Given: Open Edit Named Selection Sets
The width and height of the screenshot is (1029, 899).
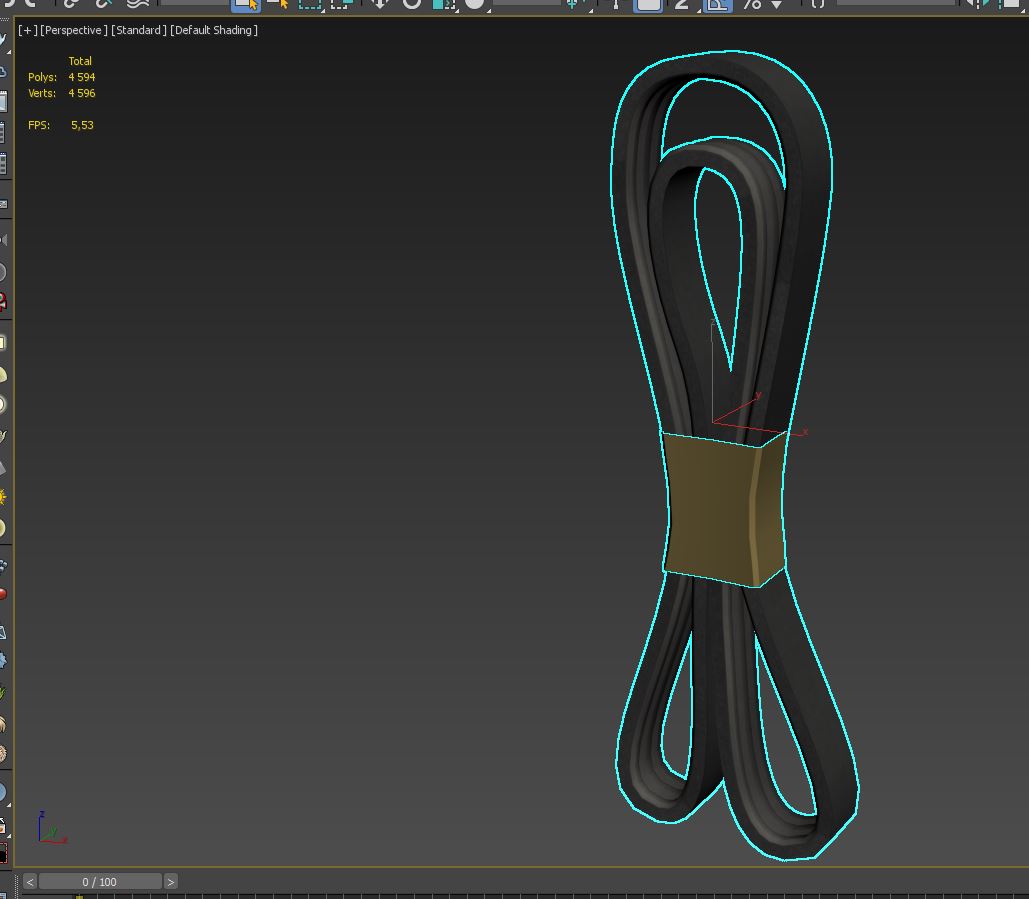Looking at the screenshot, I should [x=818, y=4].
